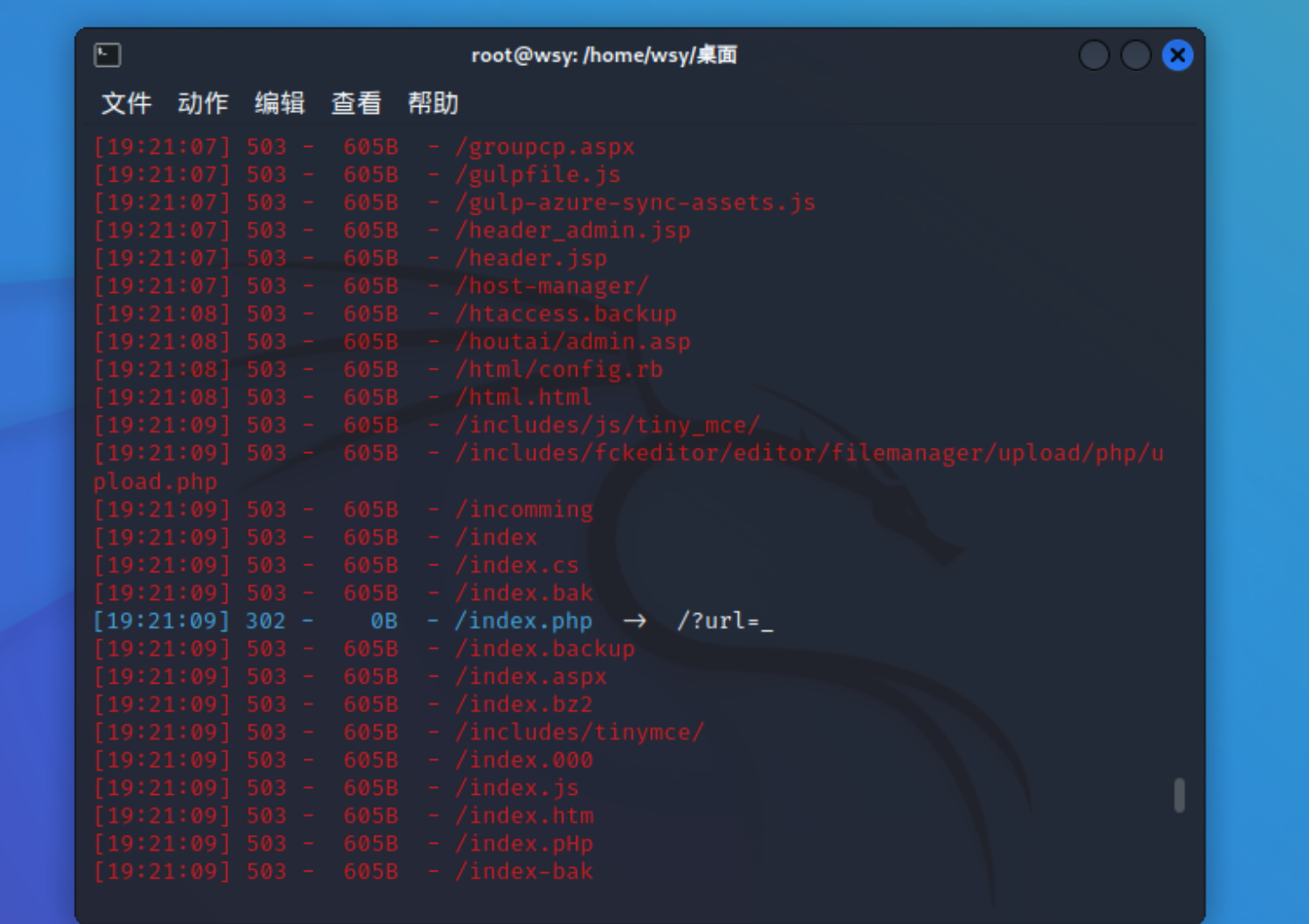Open the 查看 menu

pos(356,103)
